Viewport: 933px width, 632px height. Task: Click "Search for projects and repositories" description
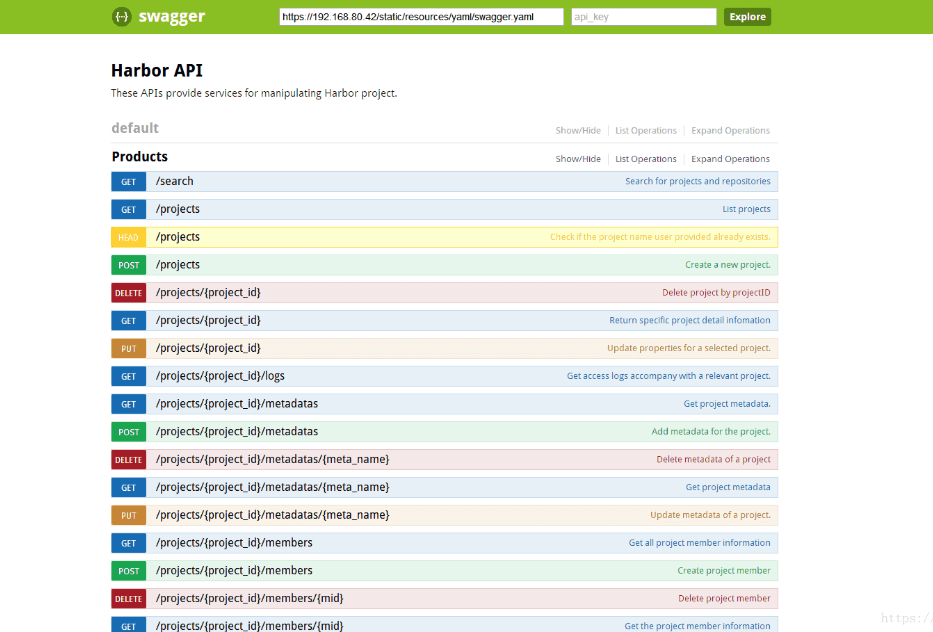[x=697, y=181]
